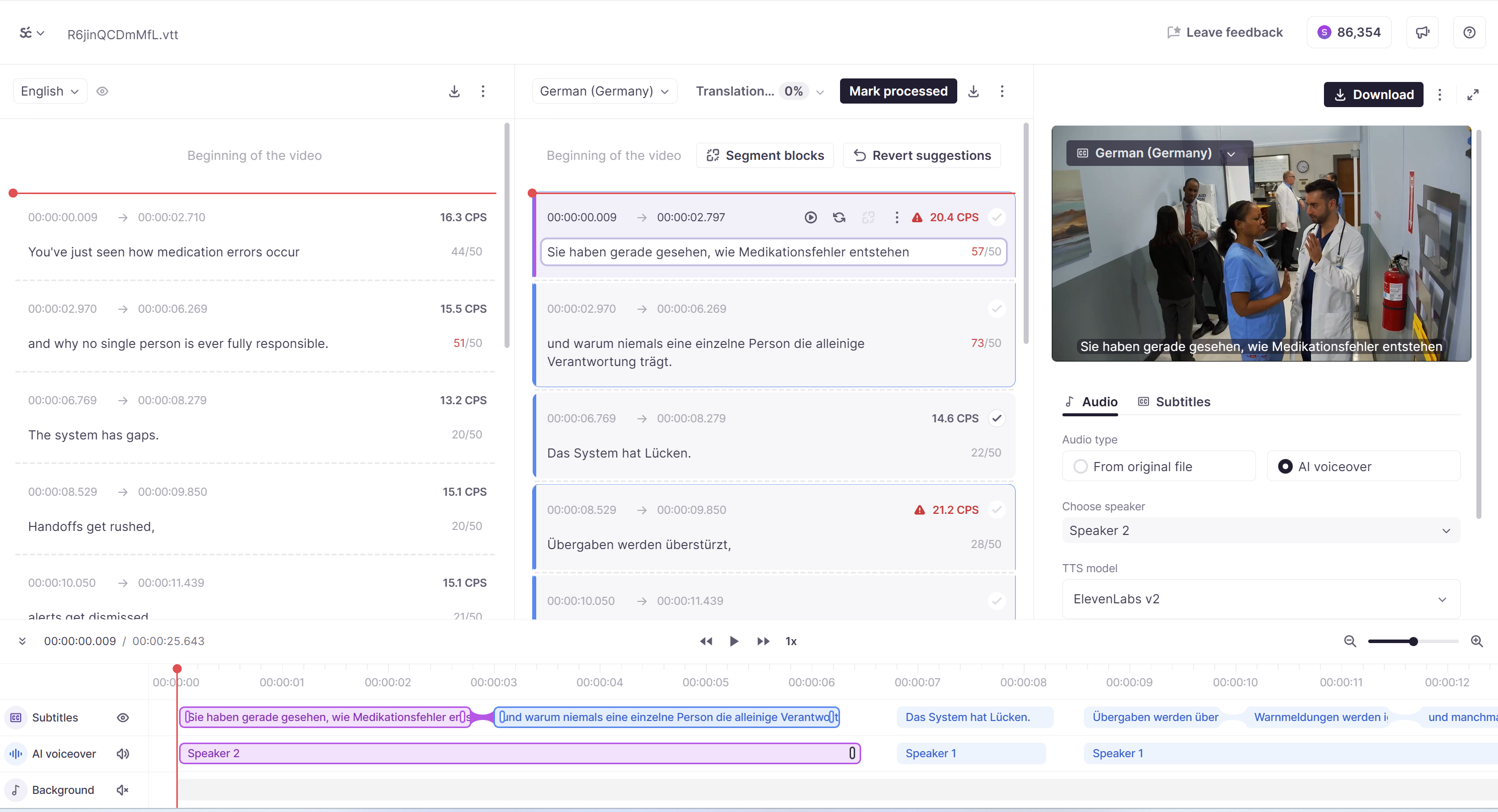The height and width of the screenshot is (812, 1498).
Task: Open the English language dropdown
Action: click(x=50, y=91)
